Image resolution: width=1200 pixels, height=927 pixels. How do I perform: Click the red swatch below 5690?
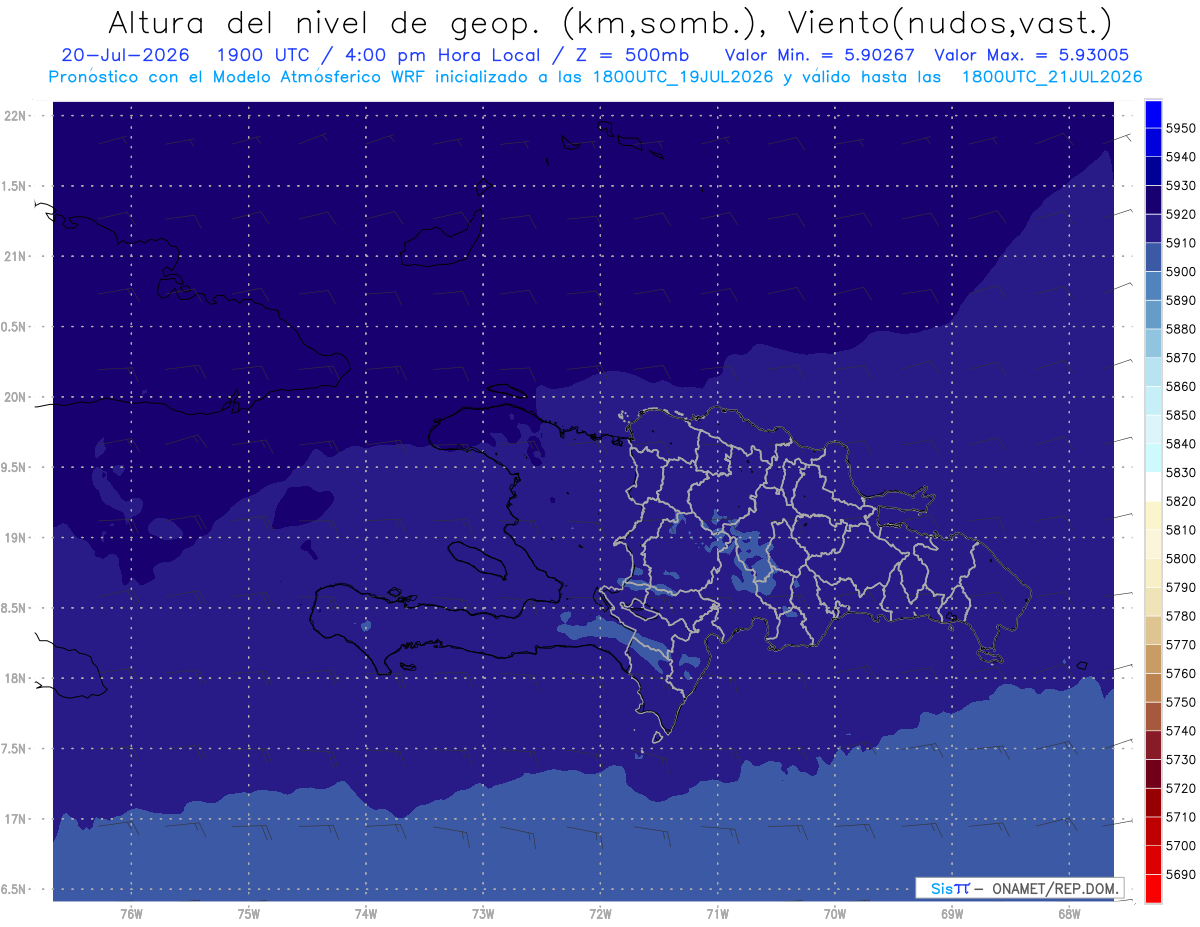click(1153, 888)
